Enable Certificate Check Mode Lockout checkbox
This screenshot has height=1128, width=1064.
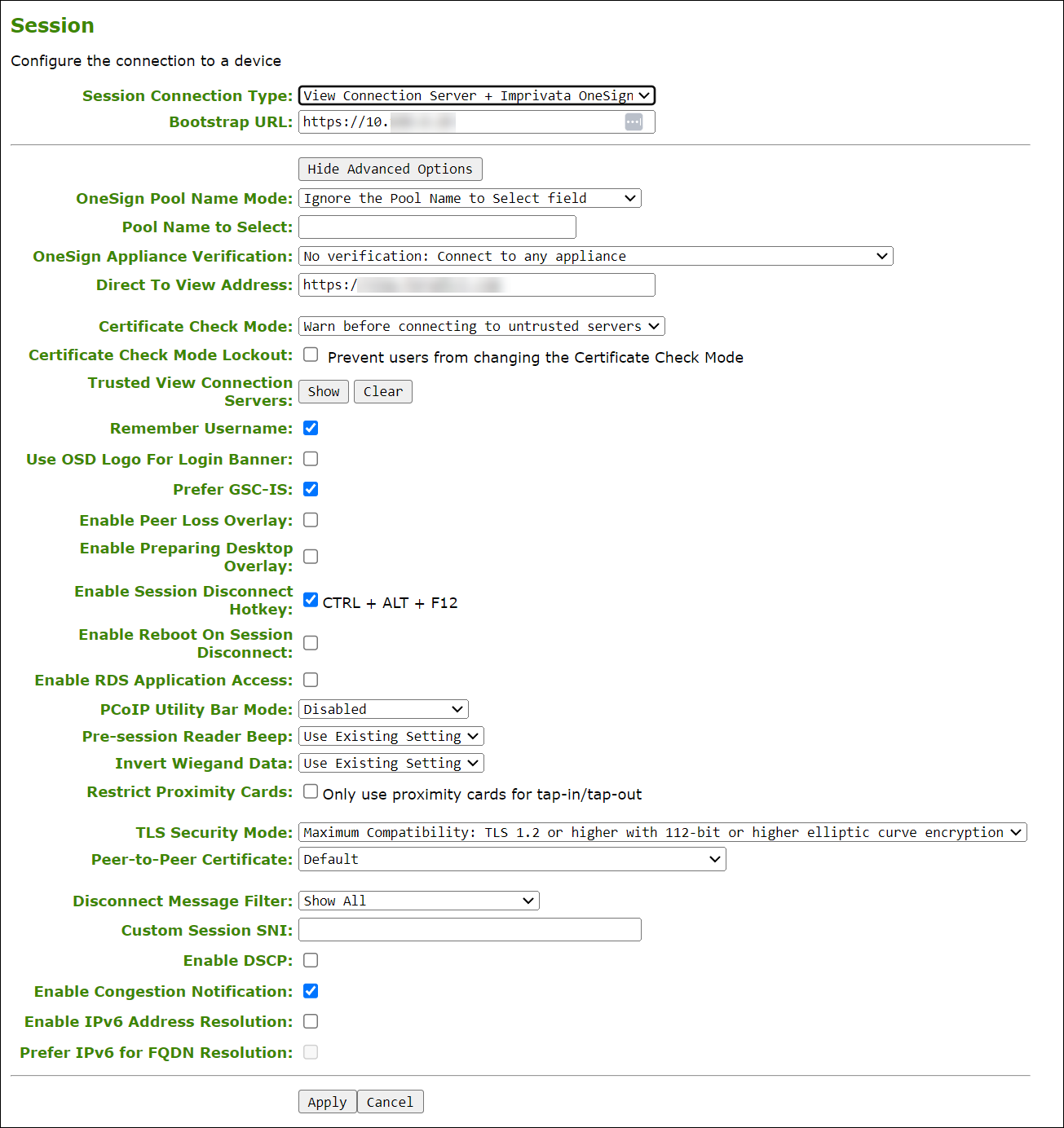pyautogui.click(x=311, y=355)
